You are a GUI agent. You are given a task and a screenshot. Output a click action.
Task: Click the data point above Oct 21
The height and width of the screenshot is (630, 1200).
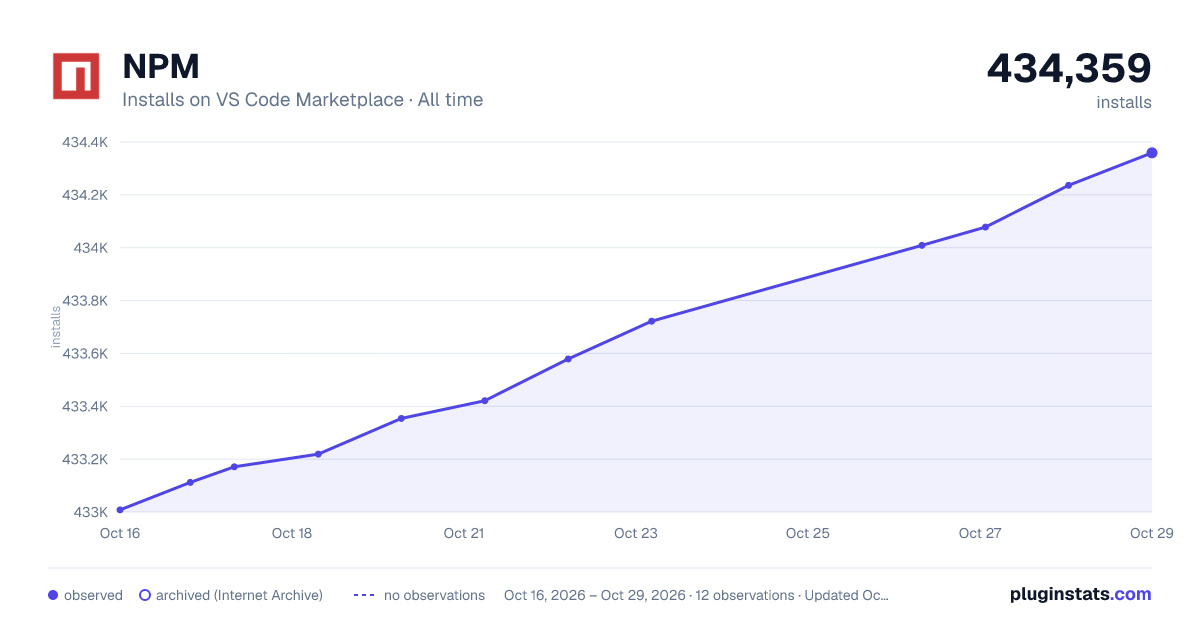click(484, 401)
